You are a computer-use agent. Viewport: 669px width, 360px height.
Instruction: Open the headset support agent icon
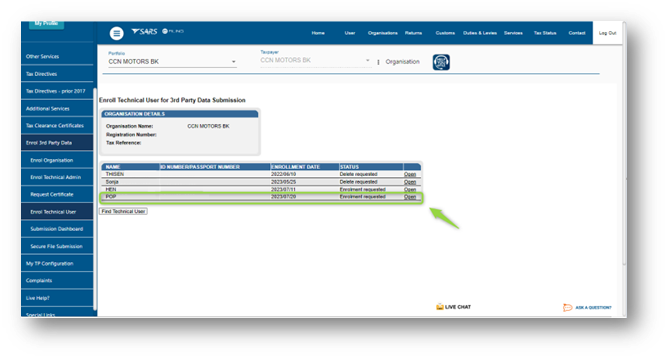click(441, 62)
